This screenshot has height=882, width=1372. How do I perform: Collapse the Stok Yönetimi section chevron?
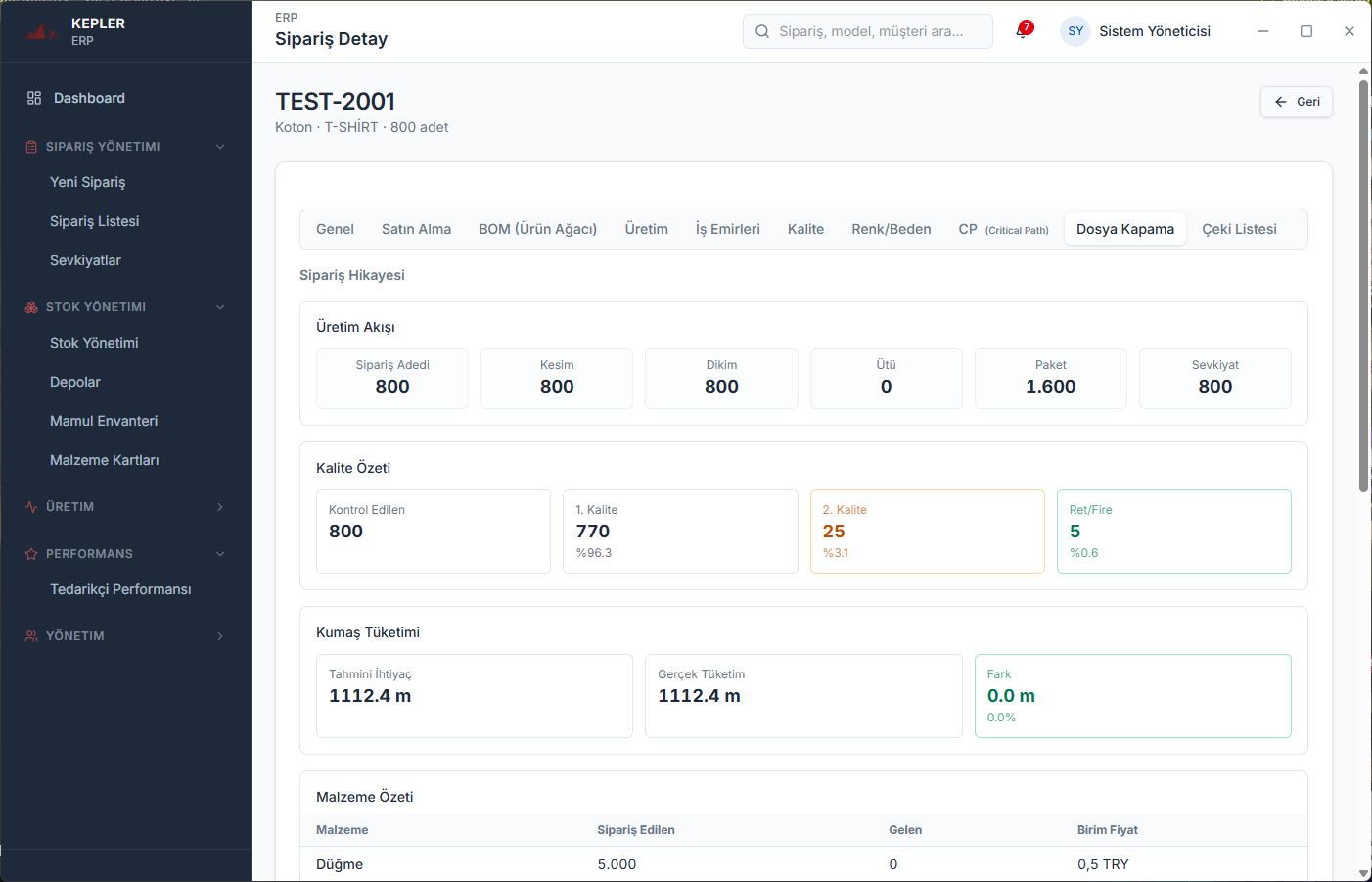pyautogui.click(x=220, y=307)
